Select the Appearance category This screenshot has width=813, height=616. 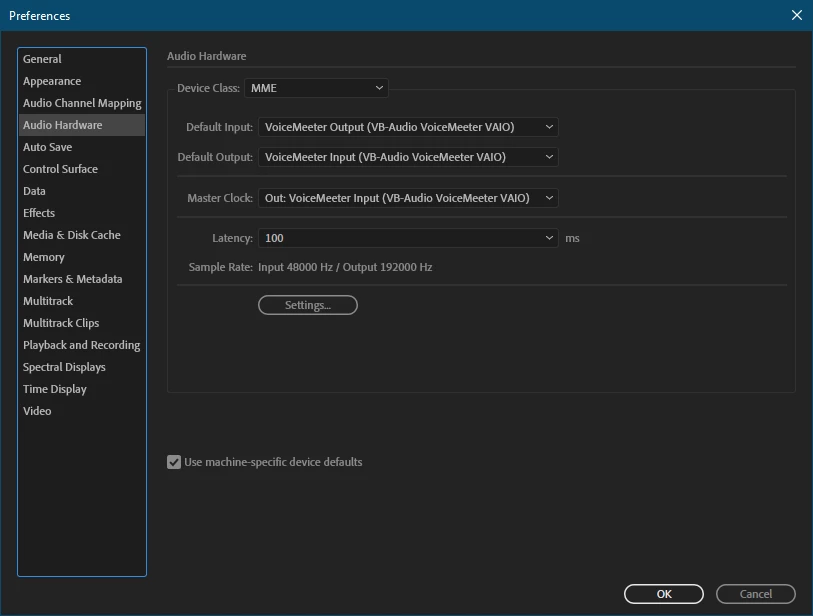tap(81, 81)
